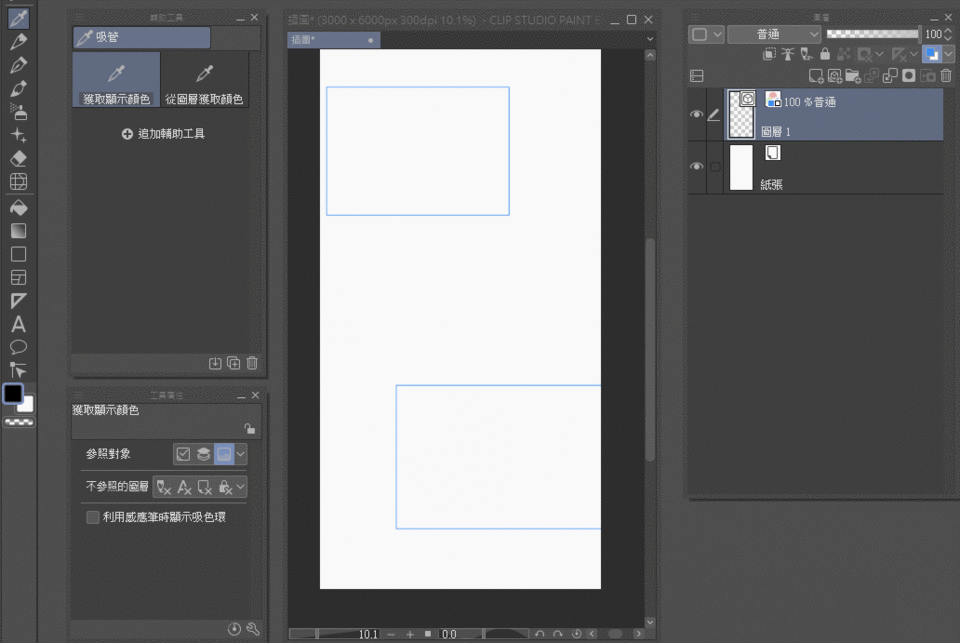Toggle layer color change blue square
The height and width of the screenshot is (643, 960).
pos(932,55)
